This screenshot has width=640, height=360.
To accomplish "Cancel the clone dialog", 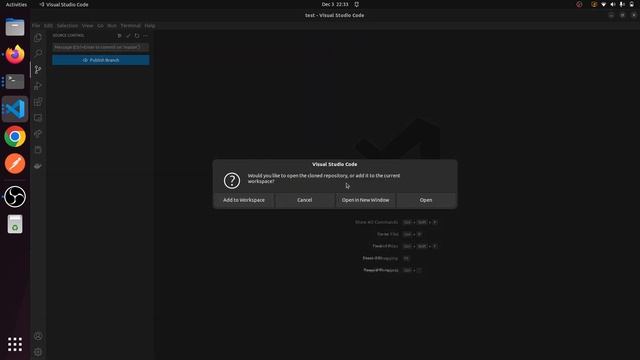I will (304, 200).
